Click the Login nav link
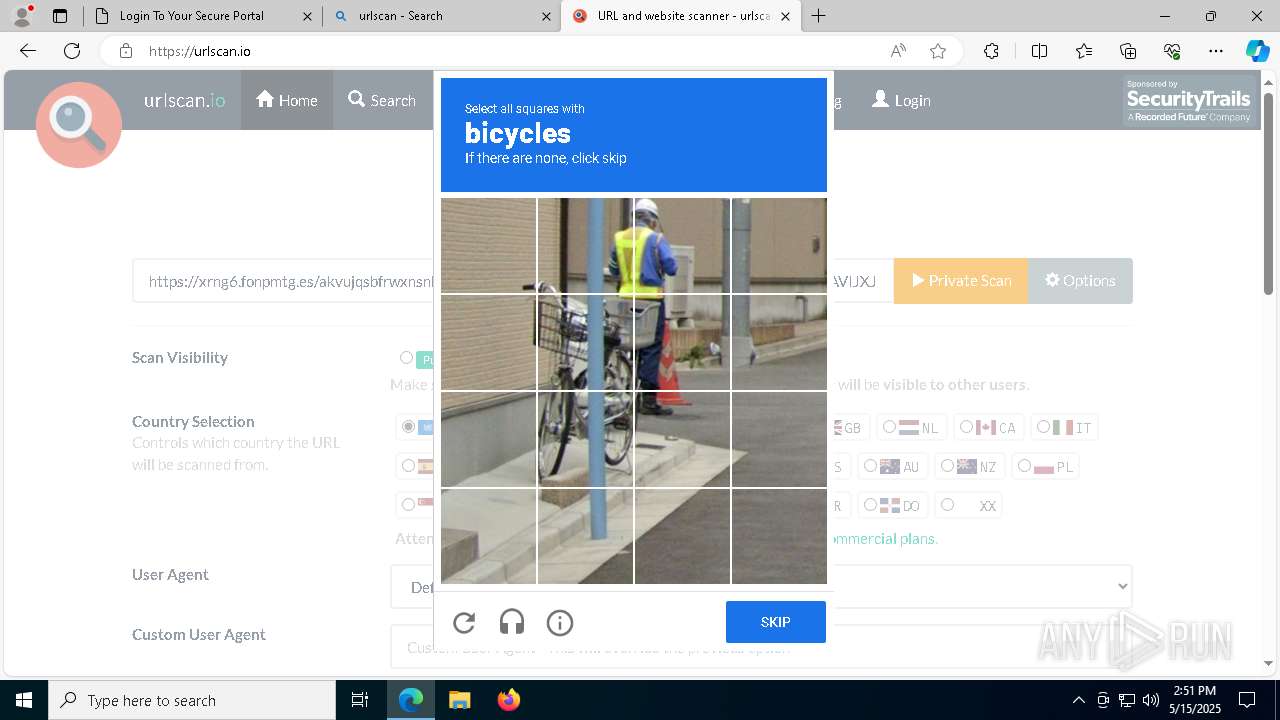Viewport: 1280px width, 720px height. [x=901, y=100]
